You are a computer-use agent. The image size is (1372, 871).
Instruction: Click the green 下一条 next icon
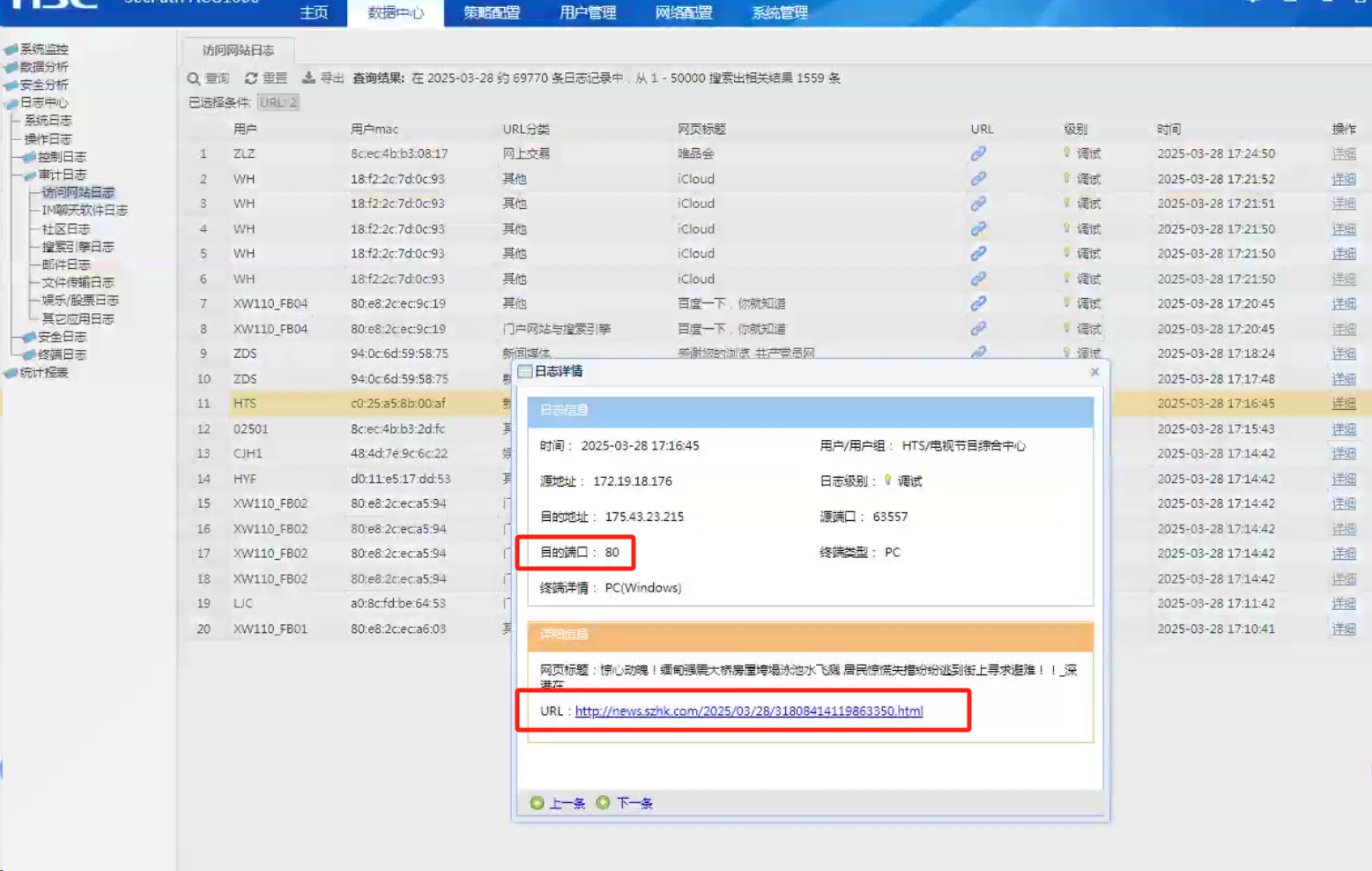tap(603, 803)
